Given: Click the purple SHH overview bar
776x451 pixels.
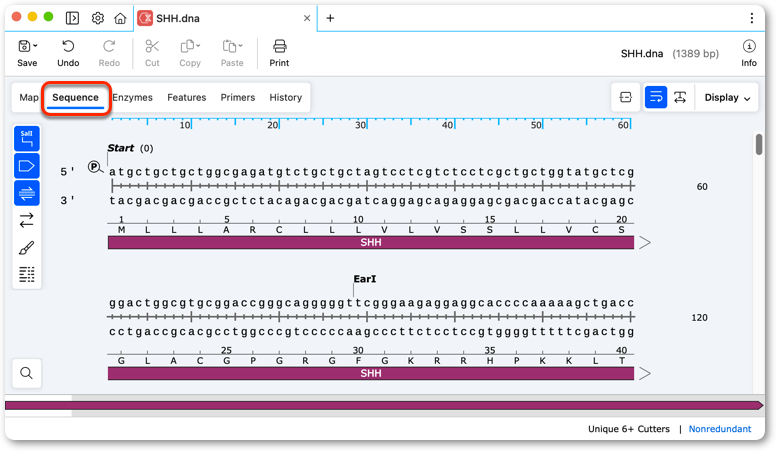Looking at the screenshot, I should point(384,405).
